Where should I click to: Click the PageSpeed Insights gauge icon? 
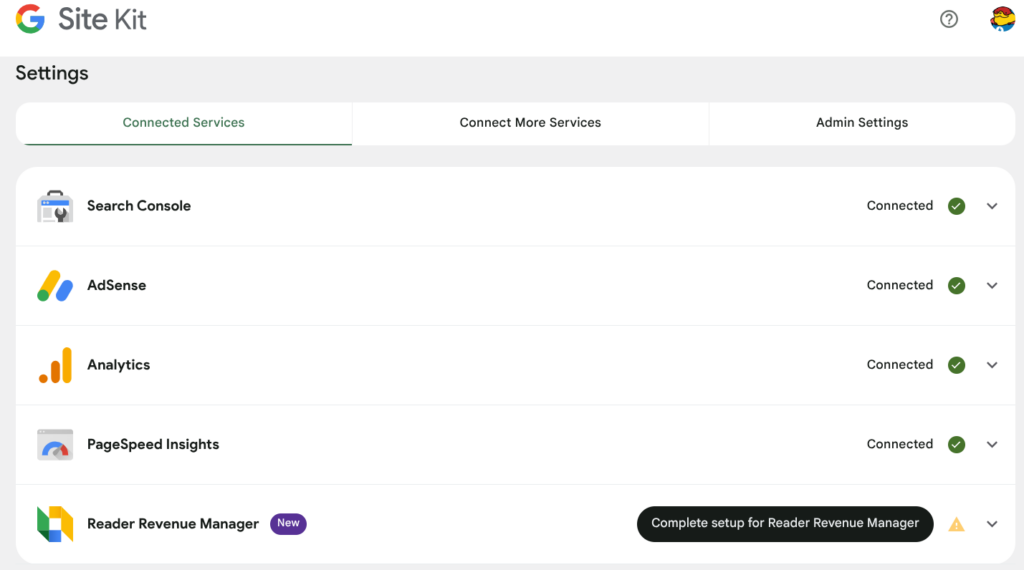click(55, 445)
